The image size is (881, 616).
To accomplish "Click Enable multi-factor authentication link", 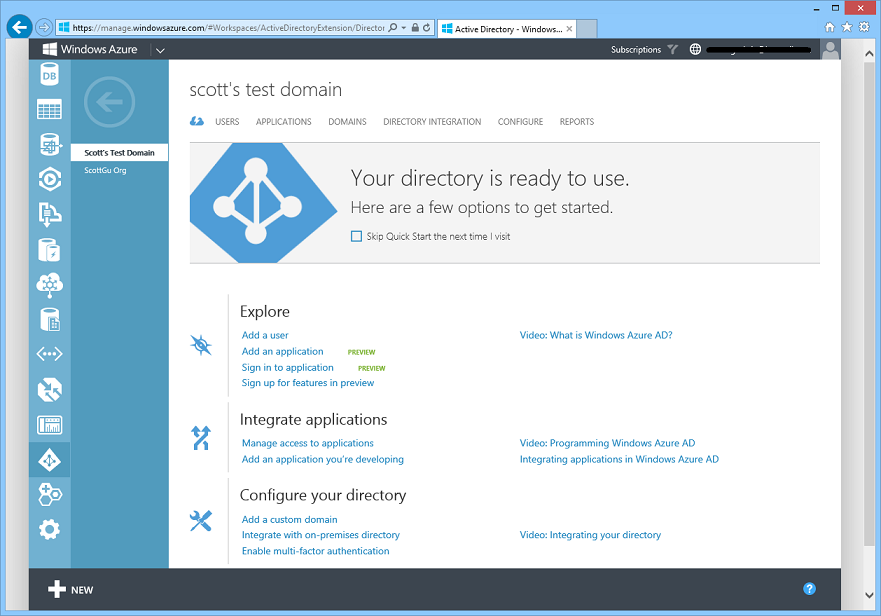I will click(x=316, y=551).
